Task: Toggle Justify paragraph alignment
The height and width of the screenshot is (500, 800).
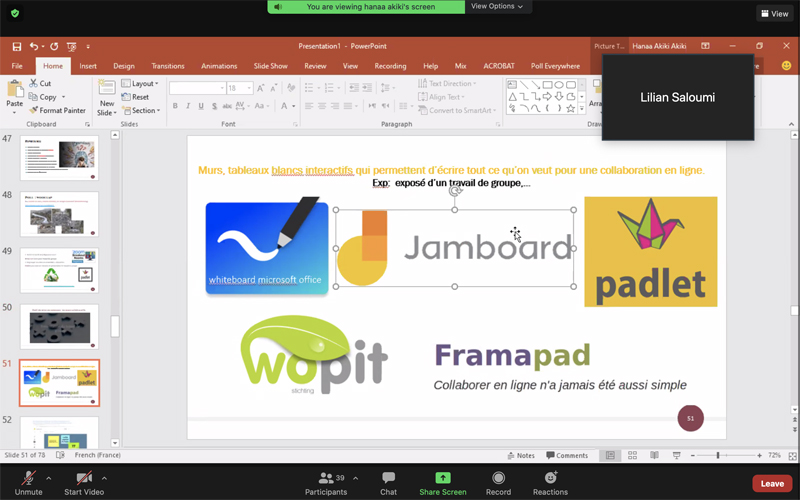Action: point(348,106)
